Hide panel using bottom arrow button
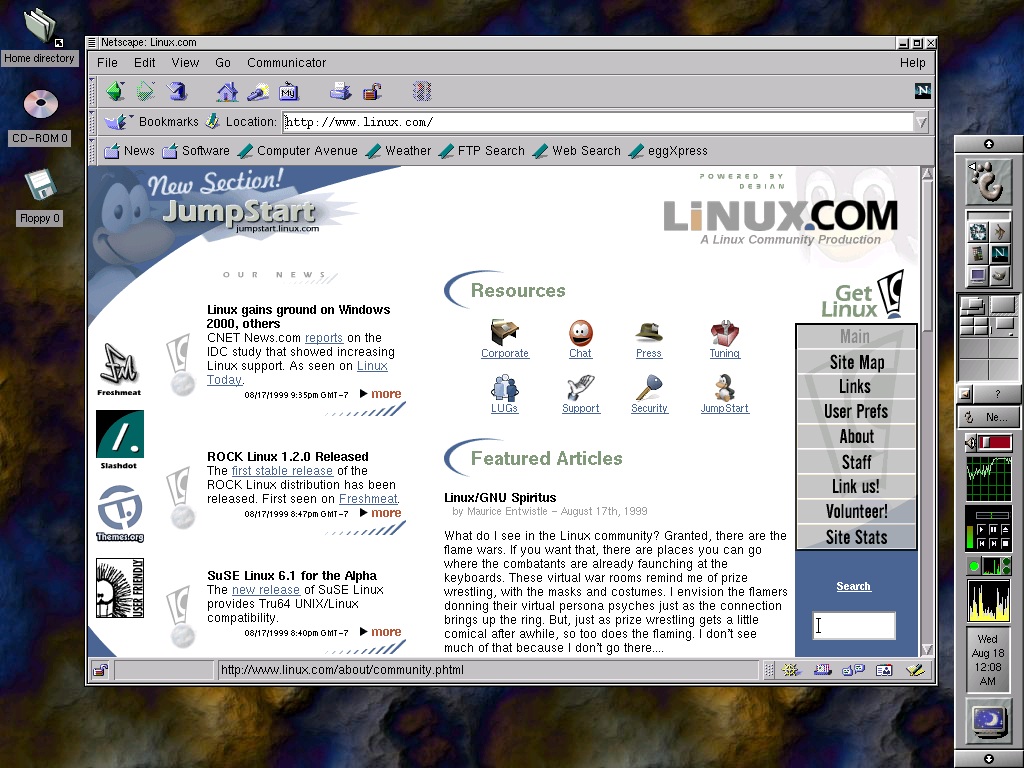This screenshot has width=1024, height=768. click(989, 759)
